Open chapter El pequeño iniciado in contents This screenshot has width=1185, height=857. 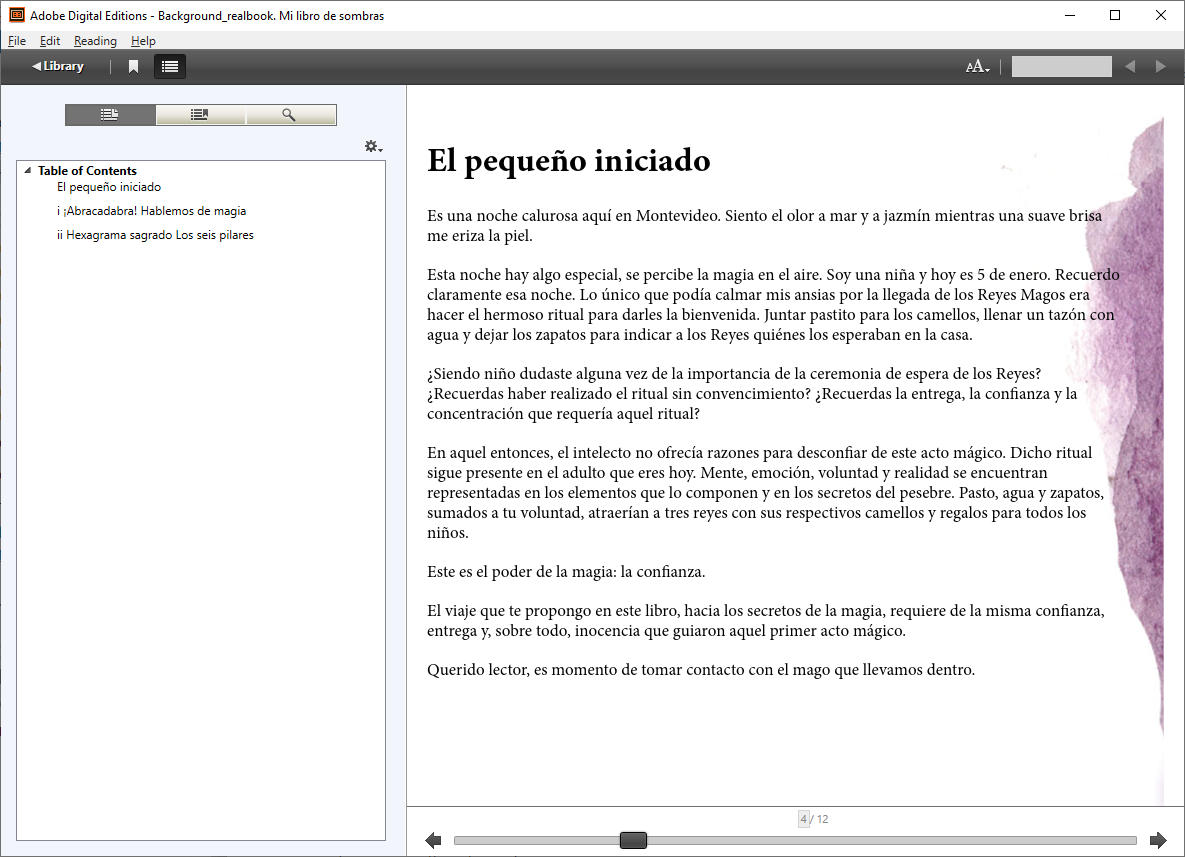click(109, 187)
